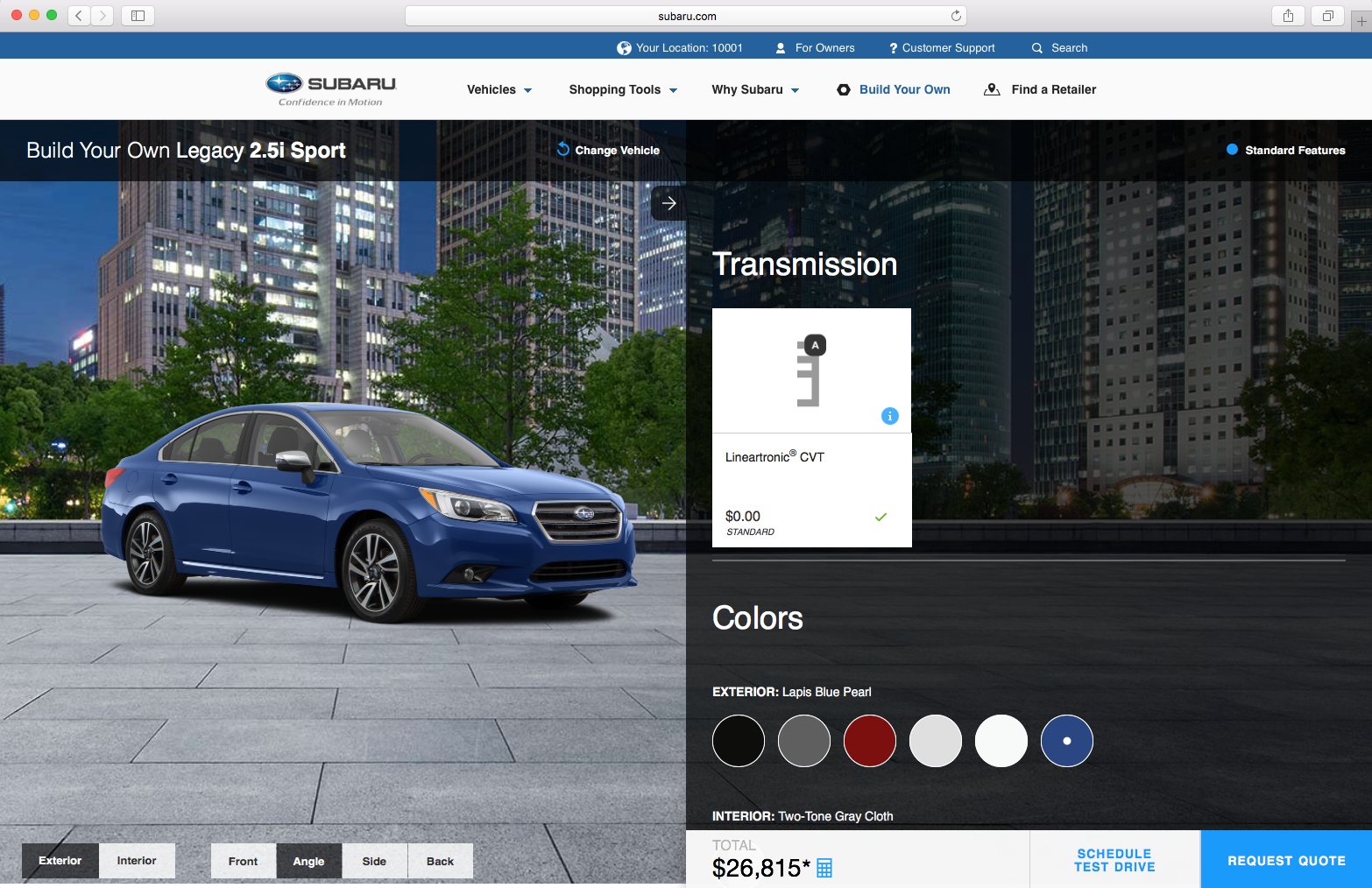Open the Build Your Own link
The image size is (1372, 888).
(904, 89)
